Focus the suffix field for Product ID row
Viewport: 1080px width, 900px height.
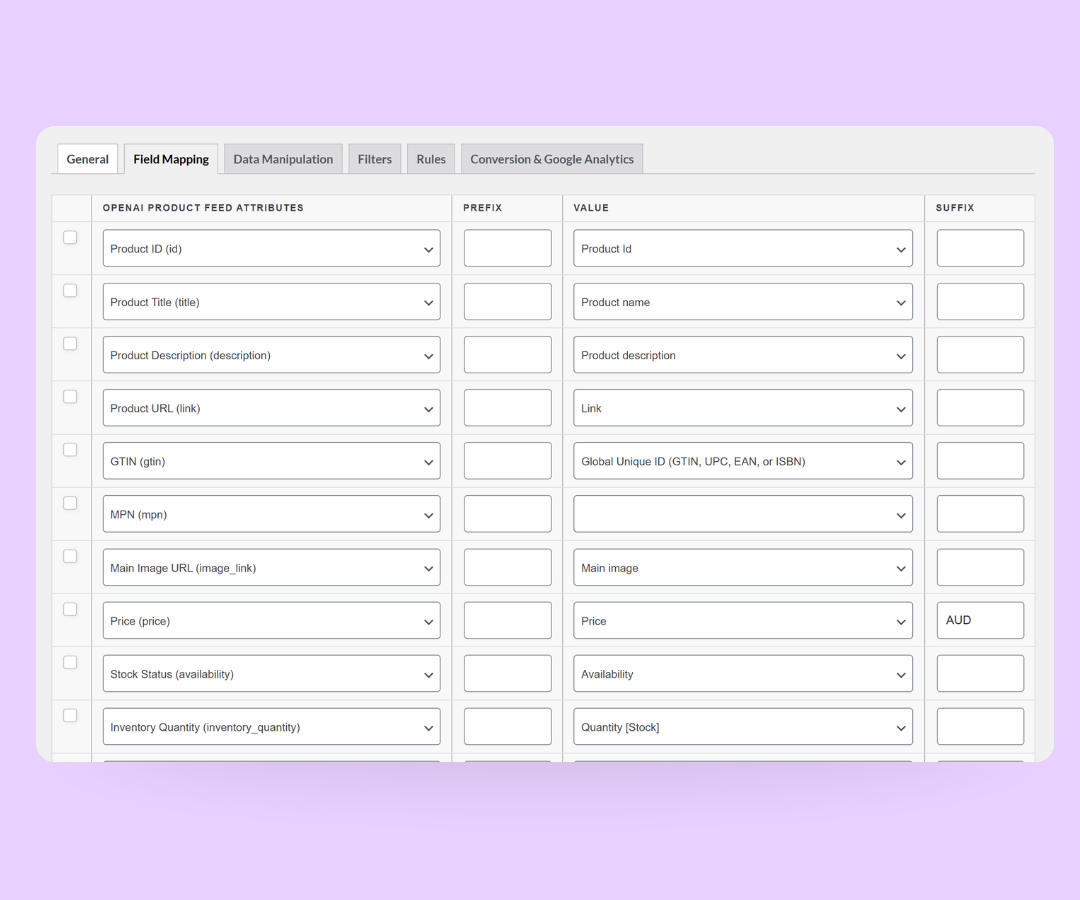click(979, 248)
